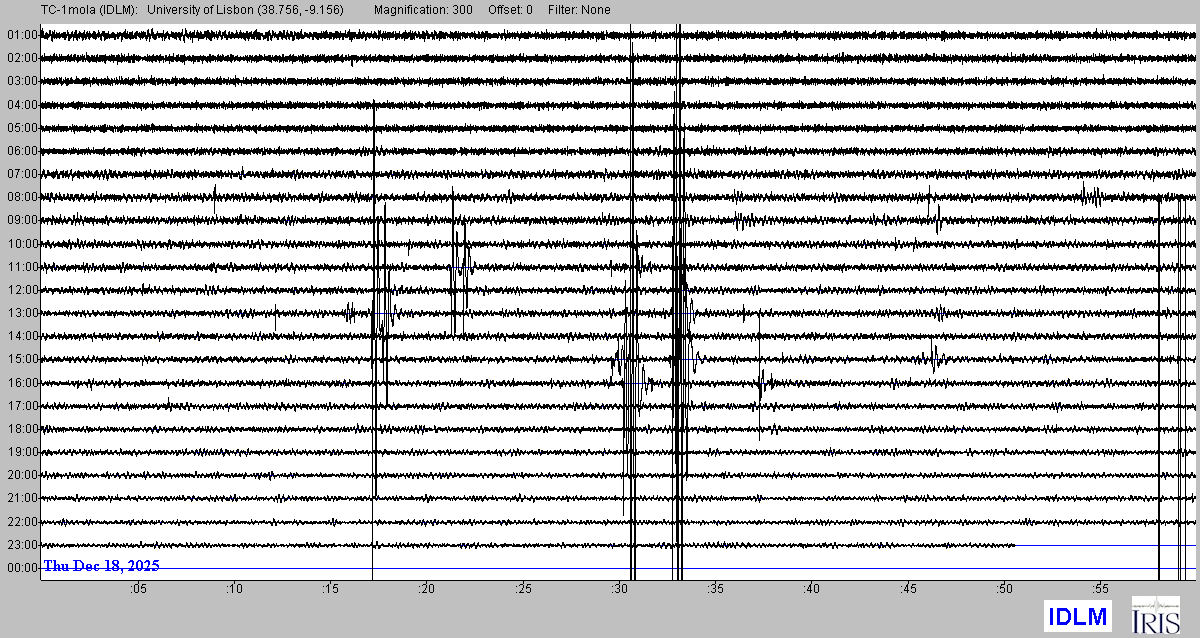Select the 16:00 hour trace label
Screen dimensions: 1200x638
click(22, 383)
